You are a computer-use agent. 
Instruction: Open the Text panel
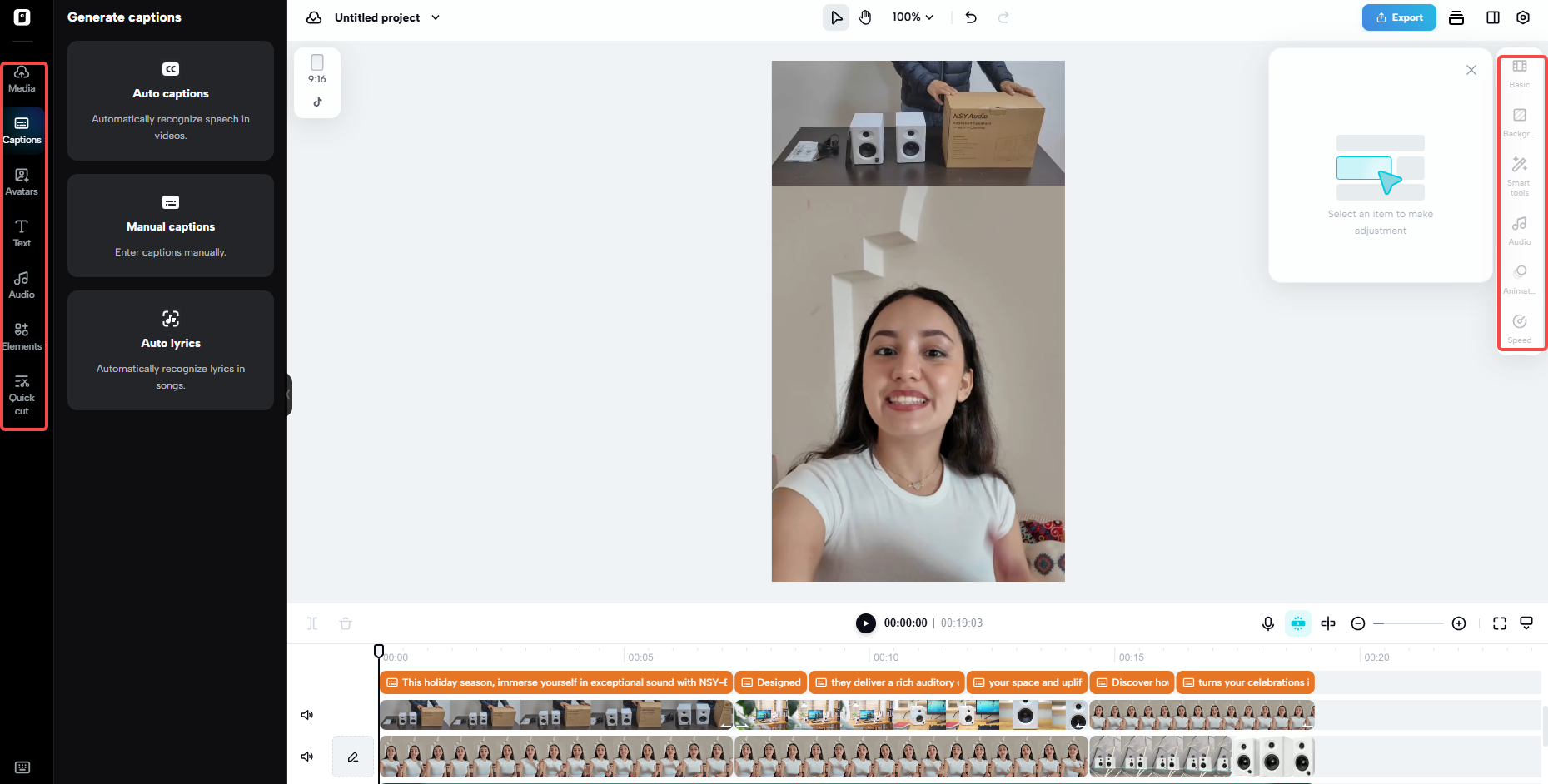pos(21,233)
